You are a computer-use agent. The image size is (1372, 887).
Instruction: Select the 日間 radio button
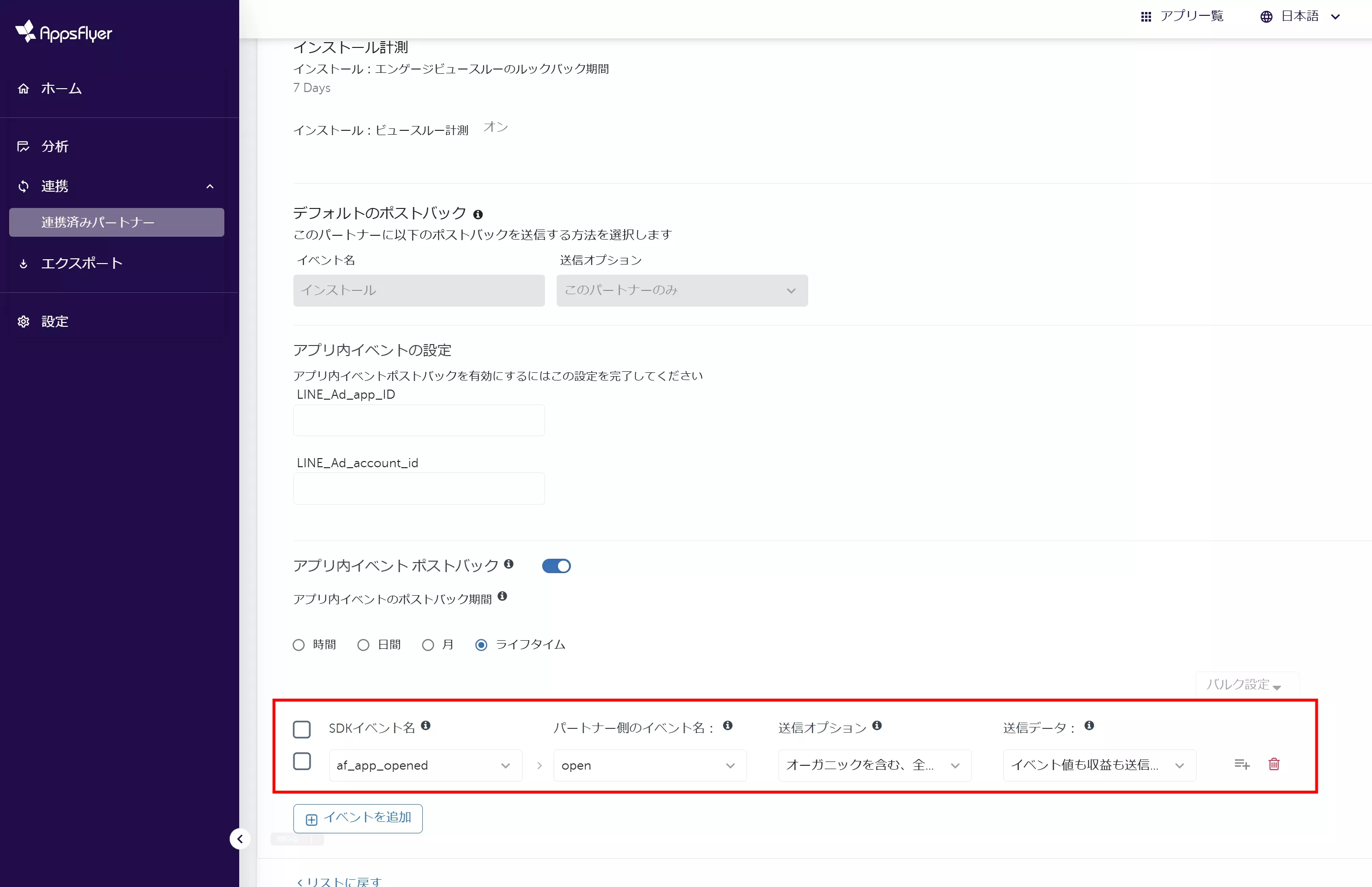tap(363, 645)
